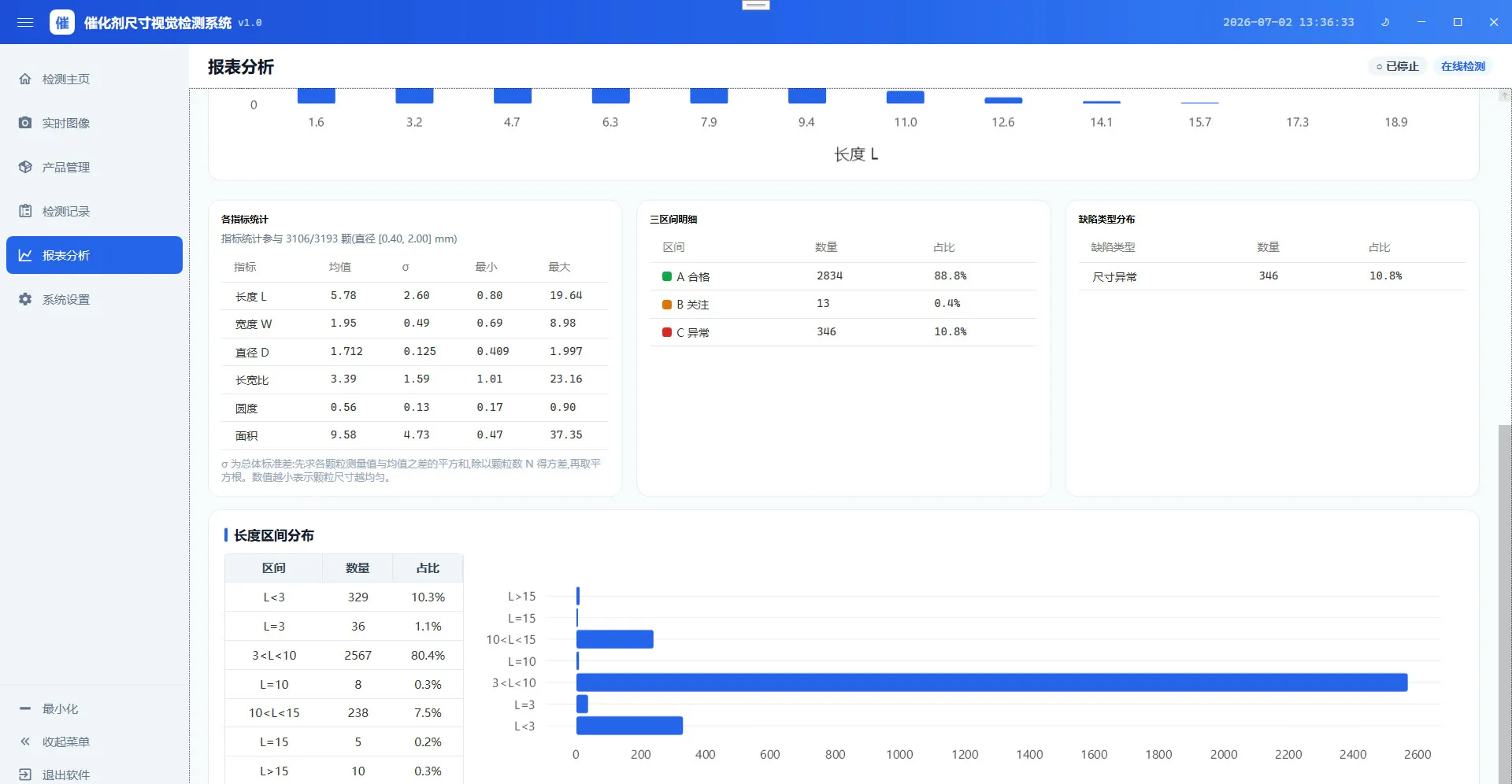Click the L=3 bar in chart
The height and width of the screenshot is (784, 1512).
pos(582,704)
